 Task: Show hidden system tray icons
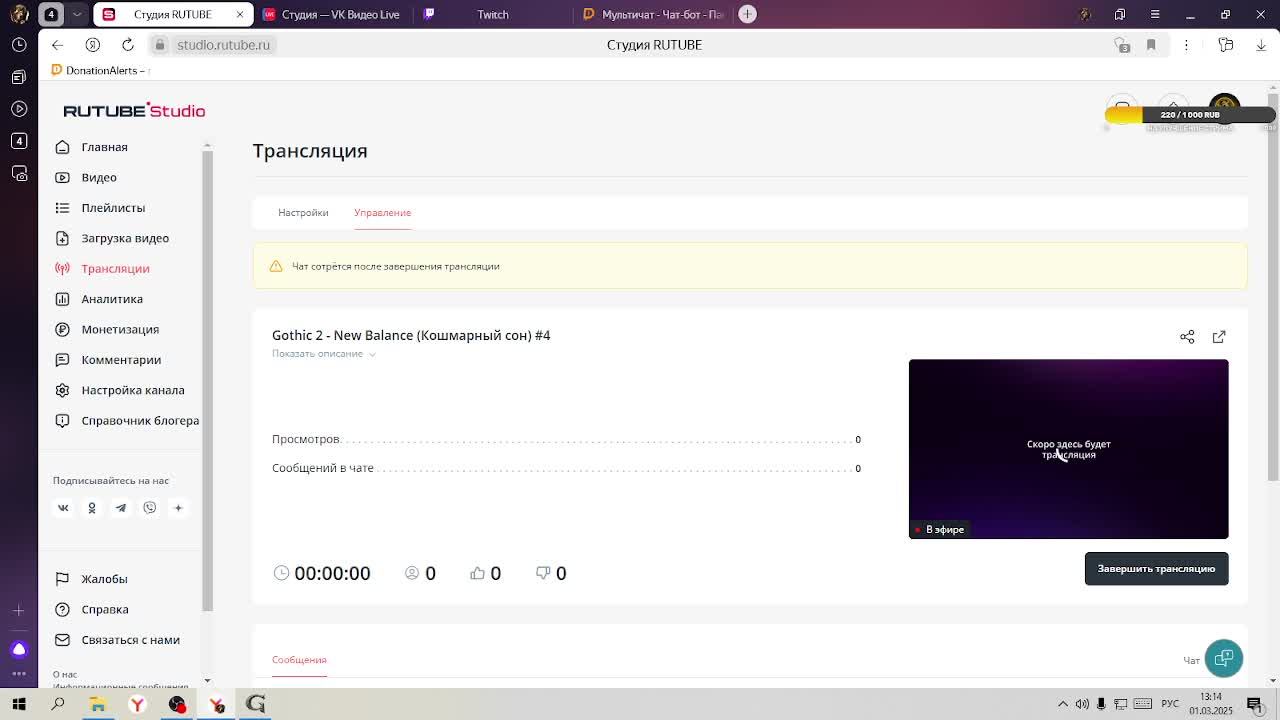click(1063, 704)
